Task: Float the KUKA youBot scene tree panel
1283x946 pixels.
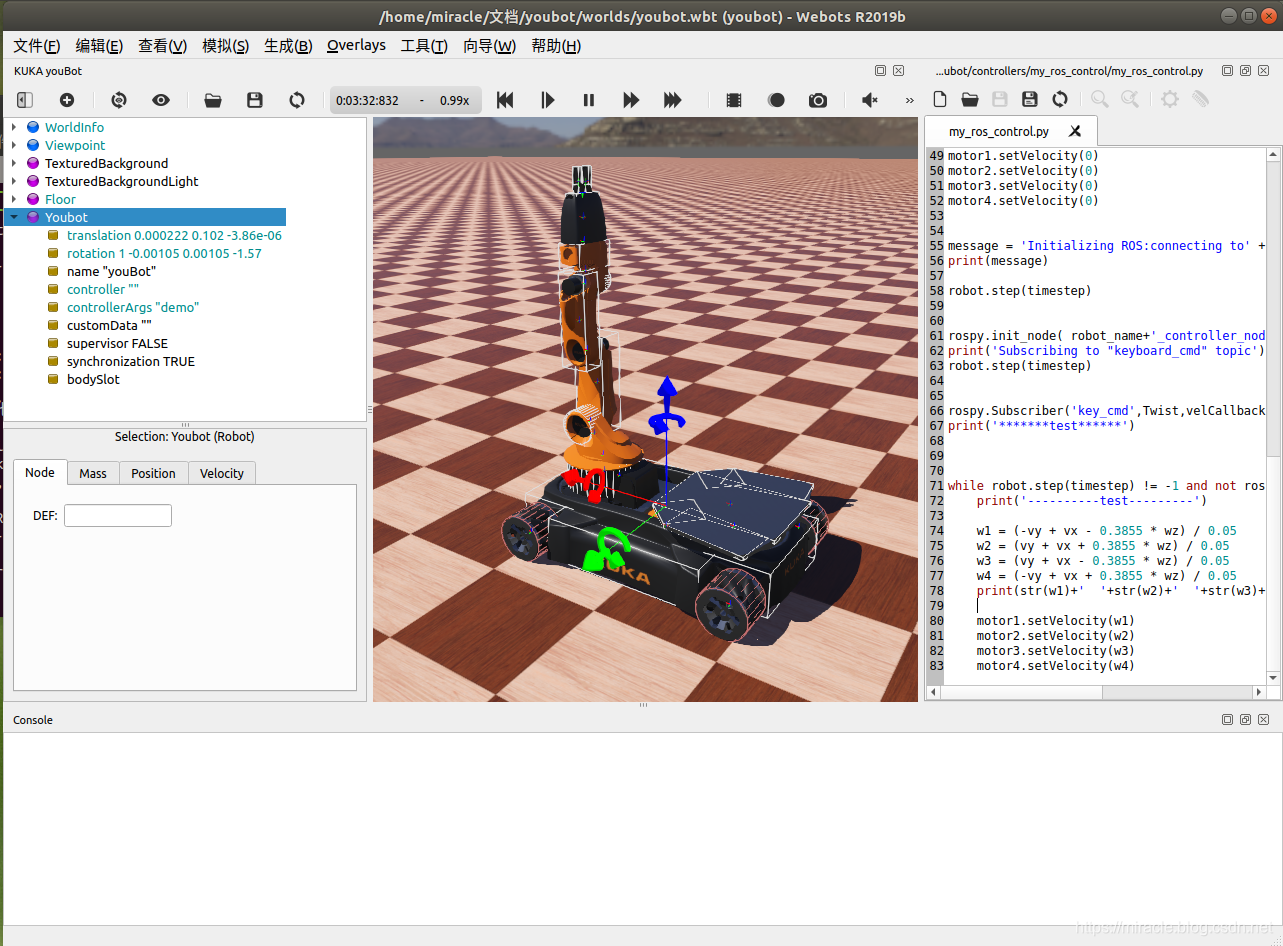Action: 880,71
